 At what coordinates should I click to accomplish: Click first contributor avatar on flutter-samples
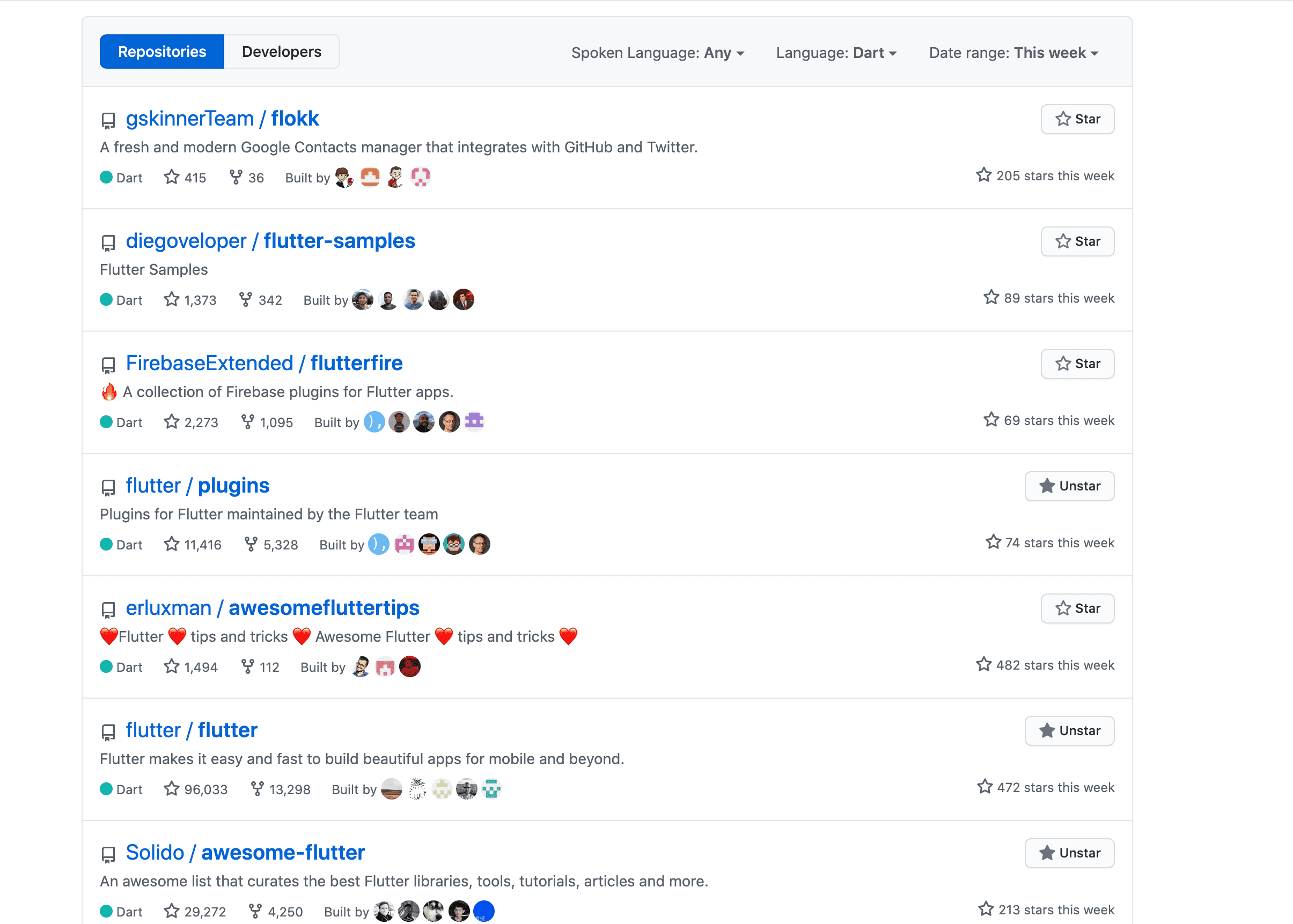coord(362,299)
